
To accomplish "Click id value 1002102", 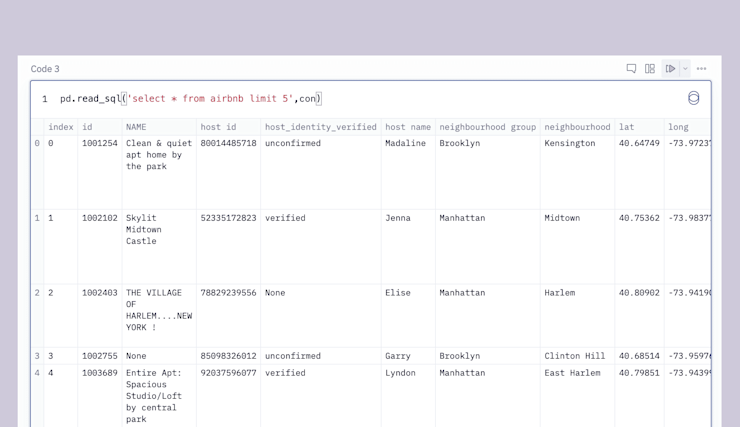I will point(100,218).
